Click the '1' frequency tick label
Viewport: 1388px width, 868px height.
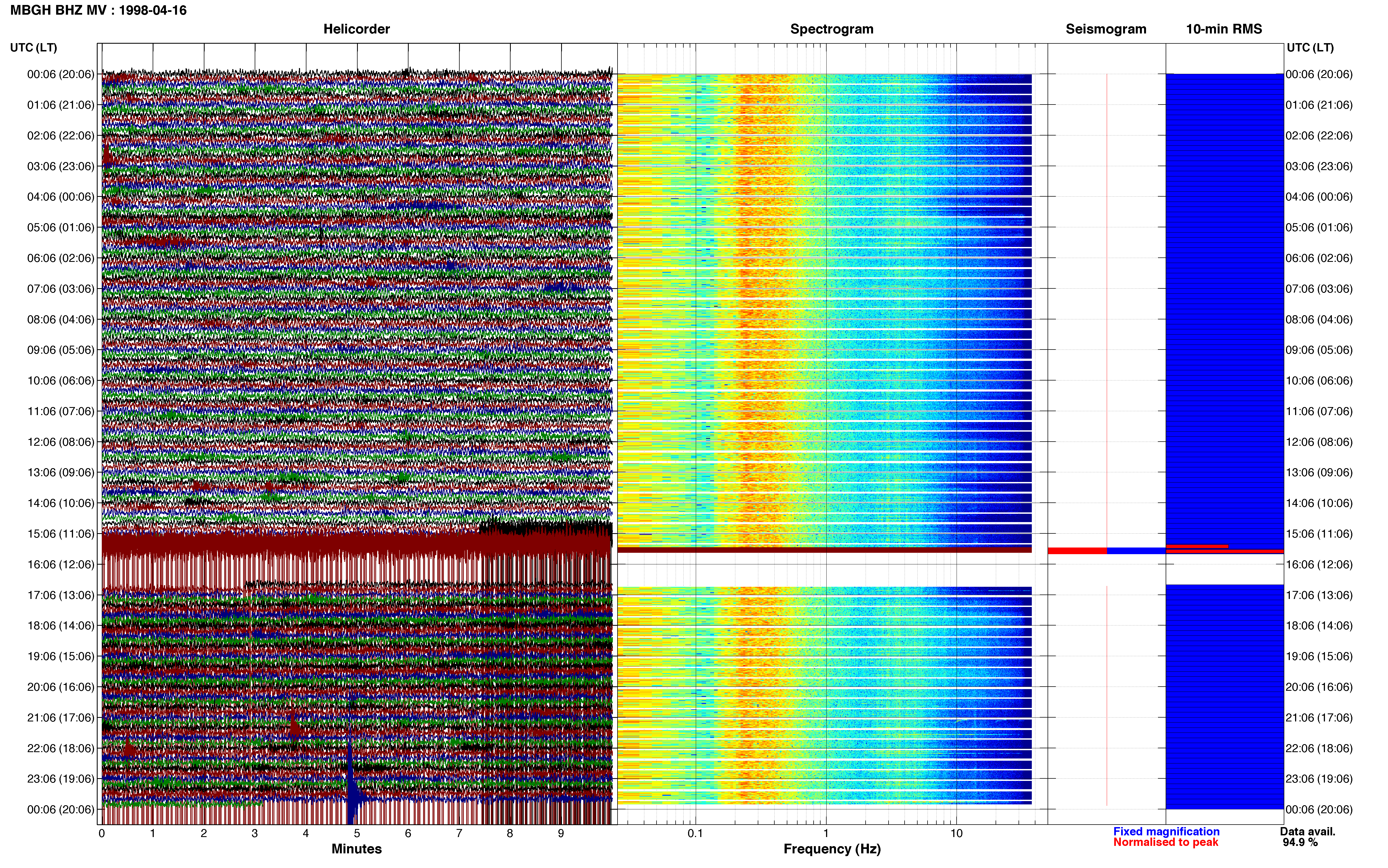(826, 833)
